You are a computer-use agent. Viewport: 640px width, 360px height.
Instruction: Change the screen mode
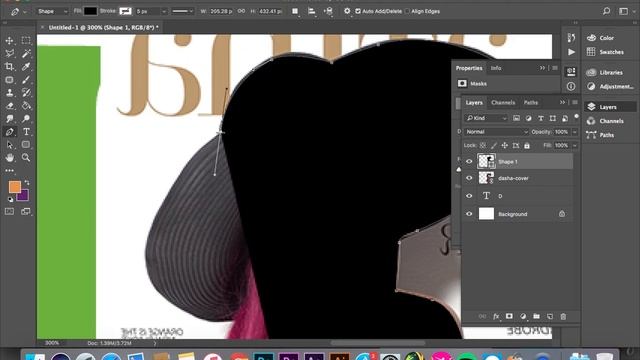[26, 211]
